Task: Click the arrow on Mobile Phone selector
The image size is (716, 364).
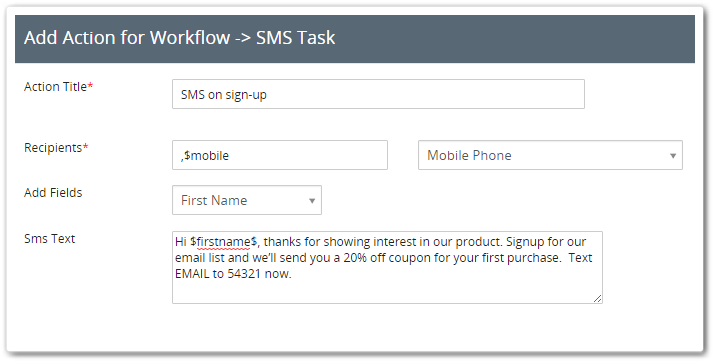Action: click(673, 156)
